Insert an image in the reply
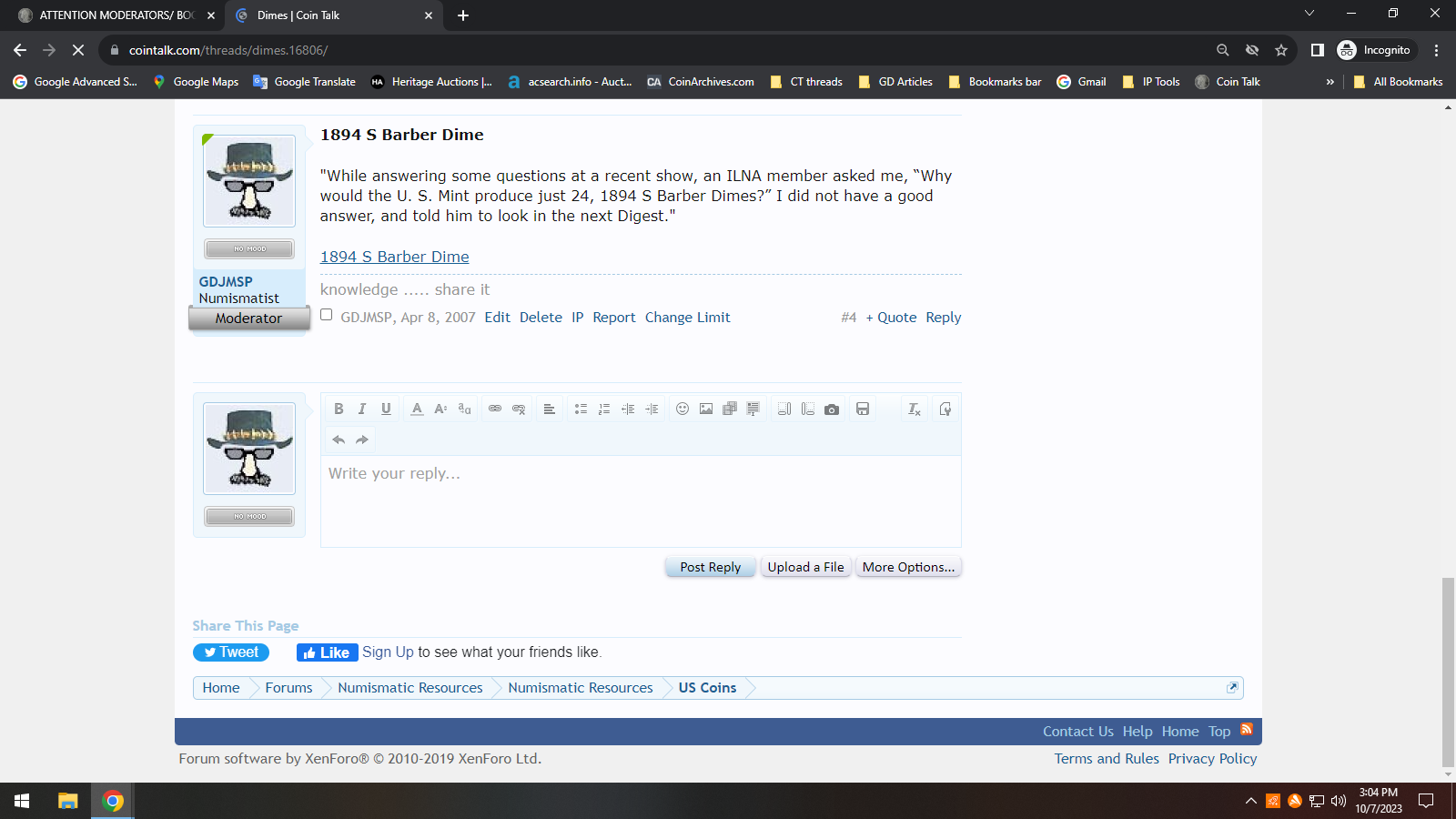 706,409
